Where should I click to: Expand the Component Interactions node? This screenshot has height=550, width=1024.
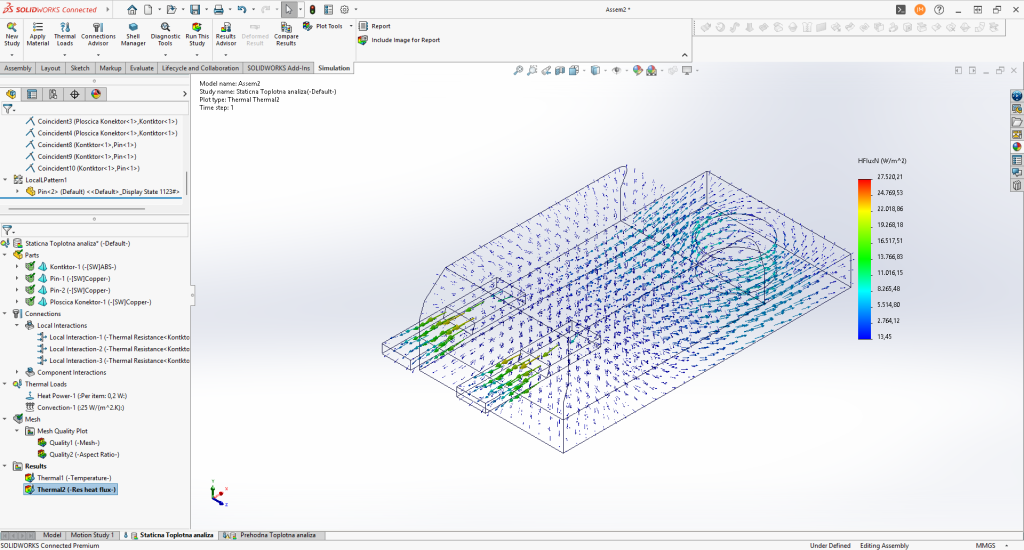pyautogui.click(x=17, y=372)
